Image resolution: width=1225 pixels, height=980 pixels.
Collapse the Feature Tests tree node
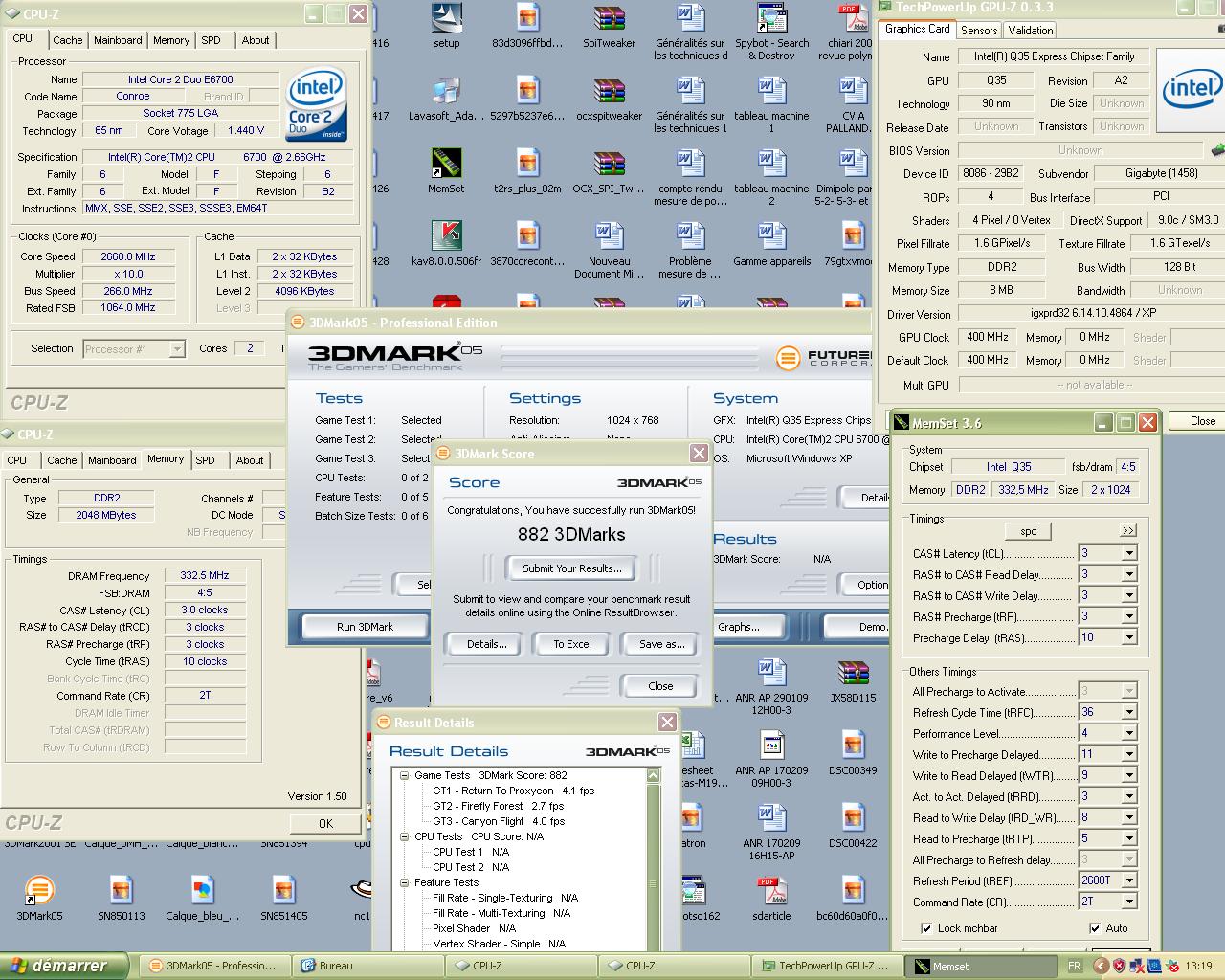[x=405, y=882]
